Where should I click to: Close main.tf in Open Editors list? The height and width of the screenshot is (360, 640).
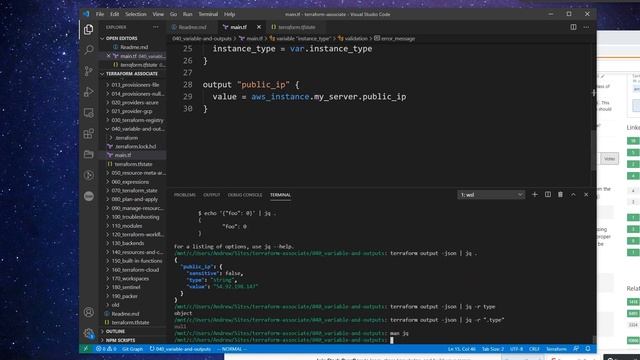109,56
